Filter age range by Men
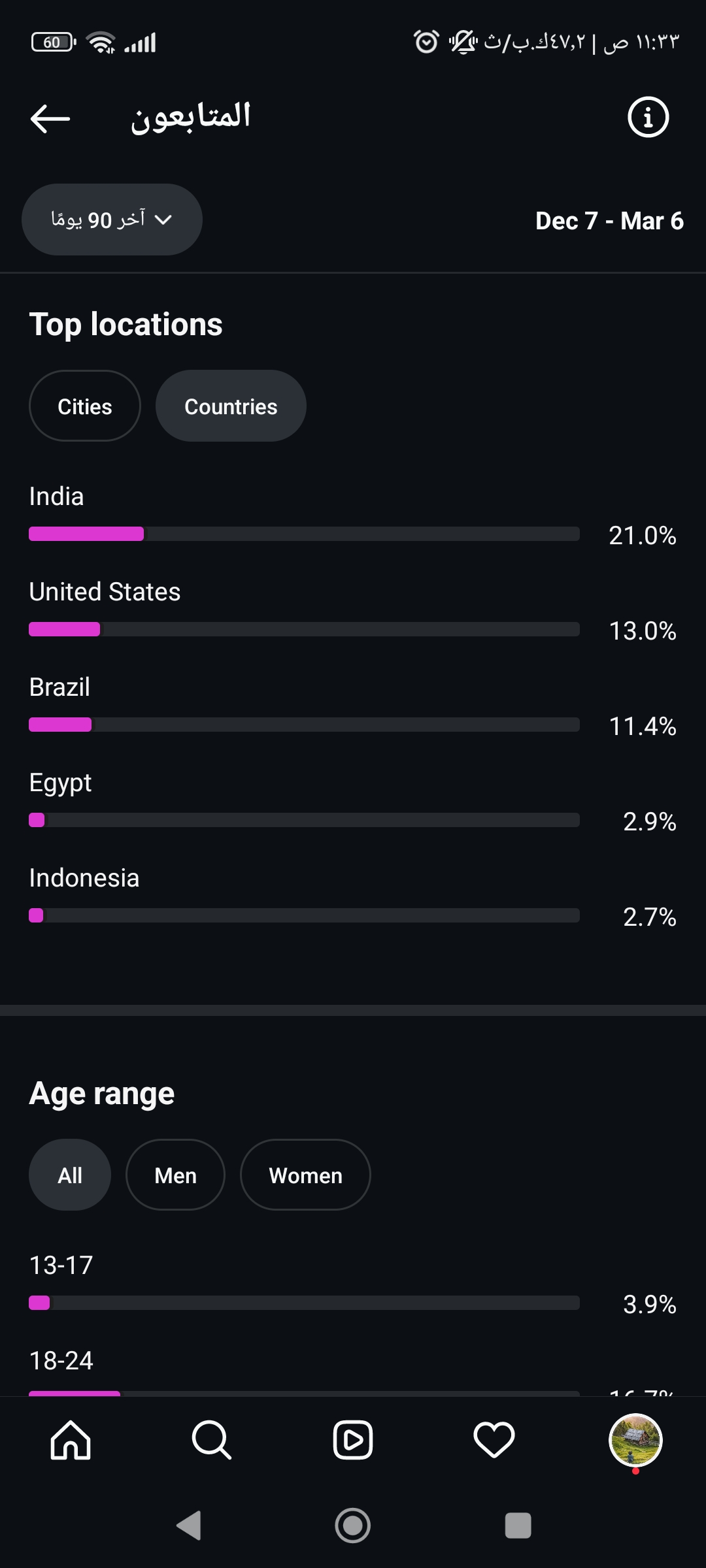706x1568 pixels. tap(175, 1175)
